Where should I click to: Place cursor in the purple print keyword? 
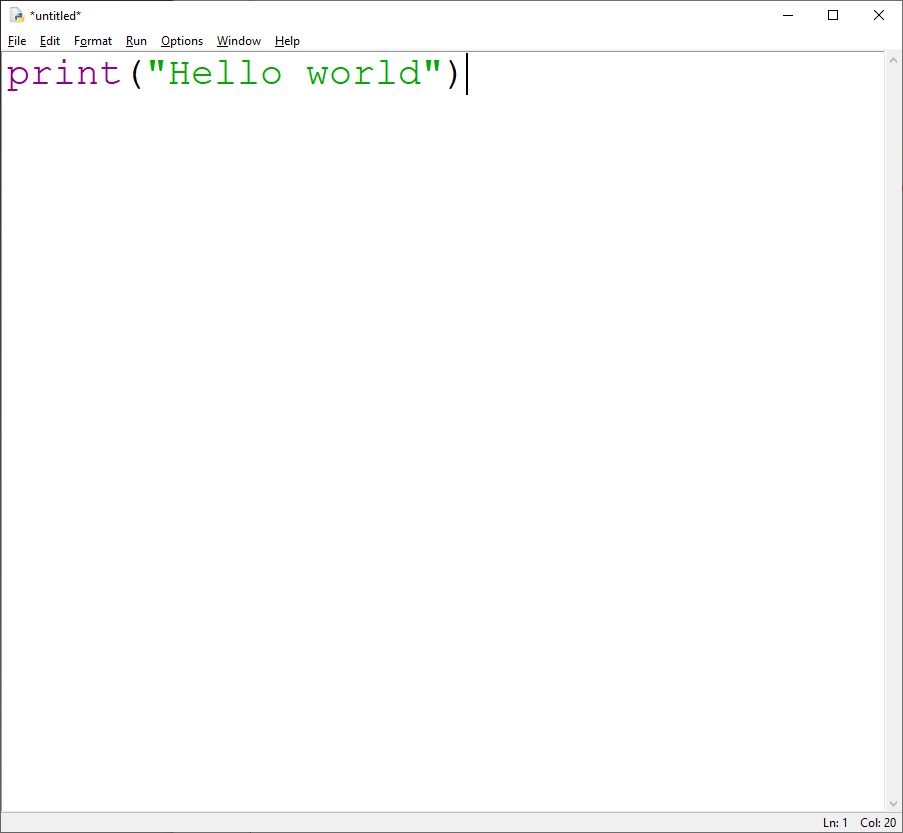click(x=64, y=74)
